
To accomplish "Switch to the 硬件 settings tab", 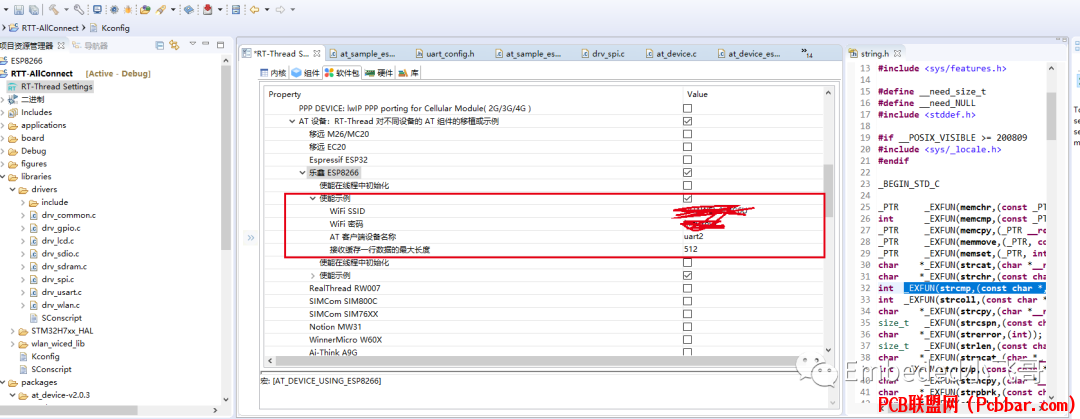I will point(379,72).
